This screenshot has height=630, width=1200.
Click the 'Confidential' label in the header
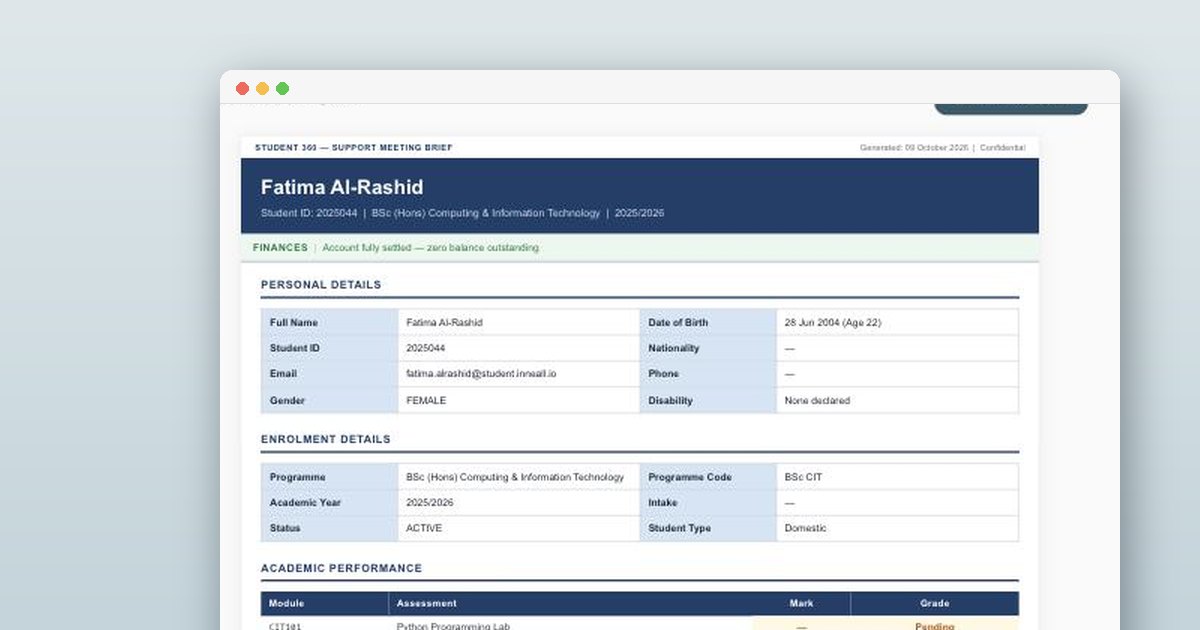tap(1002, 148)
